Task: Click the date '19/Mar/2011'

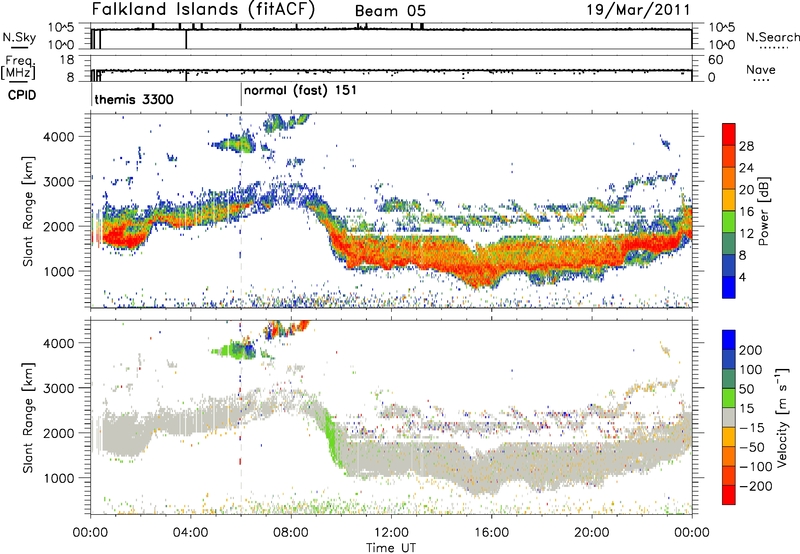Action: click(638, 9)
